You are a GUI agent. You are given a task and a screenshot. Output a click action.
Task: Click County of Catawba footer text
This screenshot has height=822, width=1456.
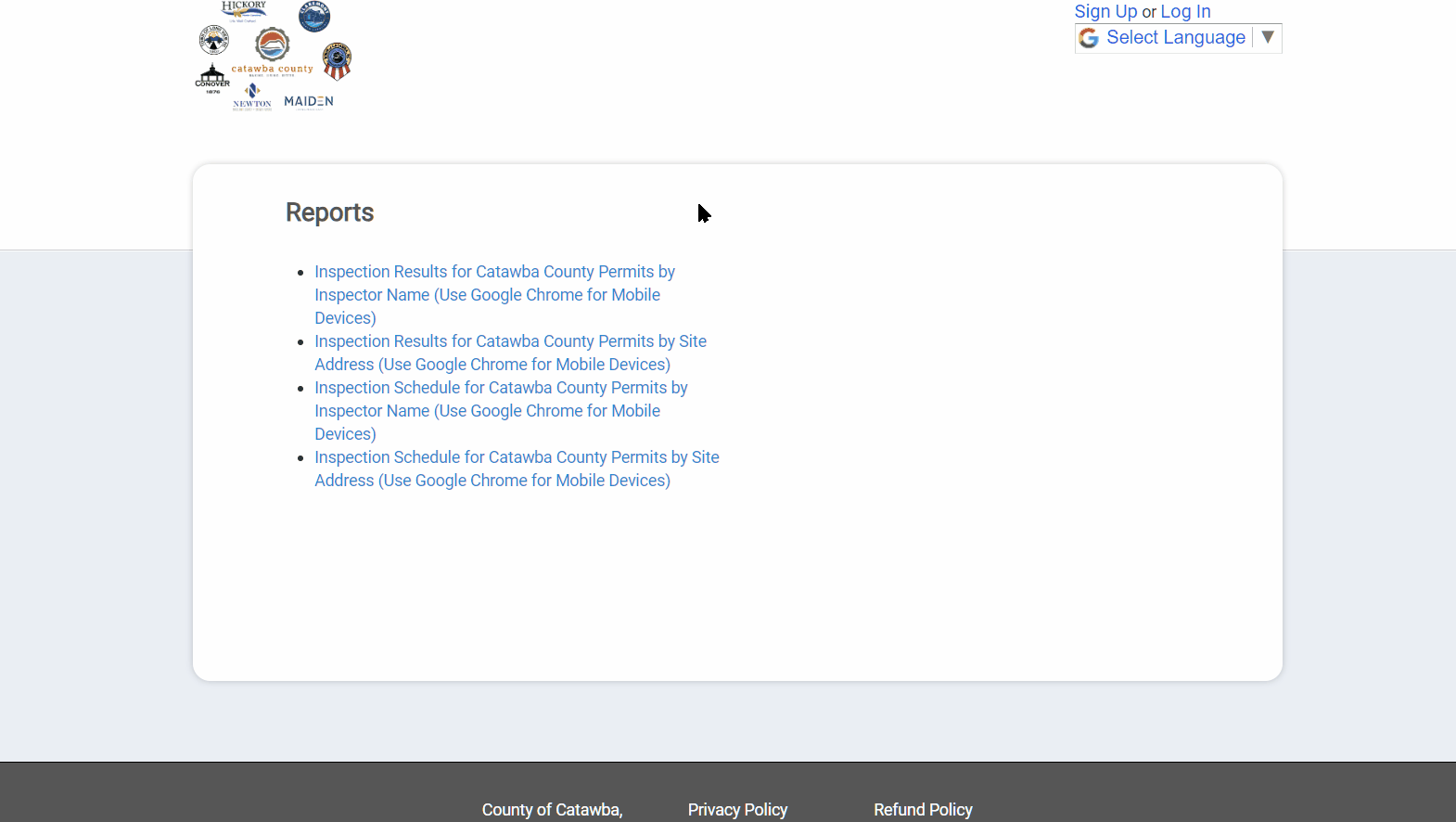coord(552,809)
